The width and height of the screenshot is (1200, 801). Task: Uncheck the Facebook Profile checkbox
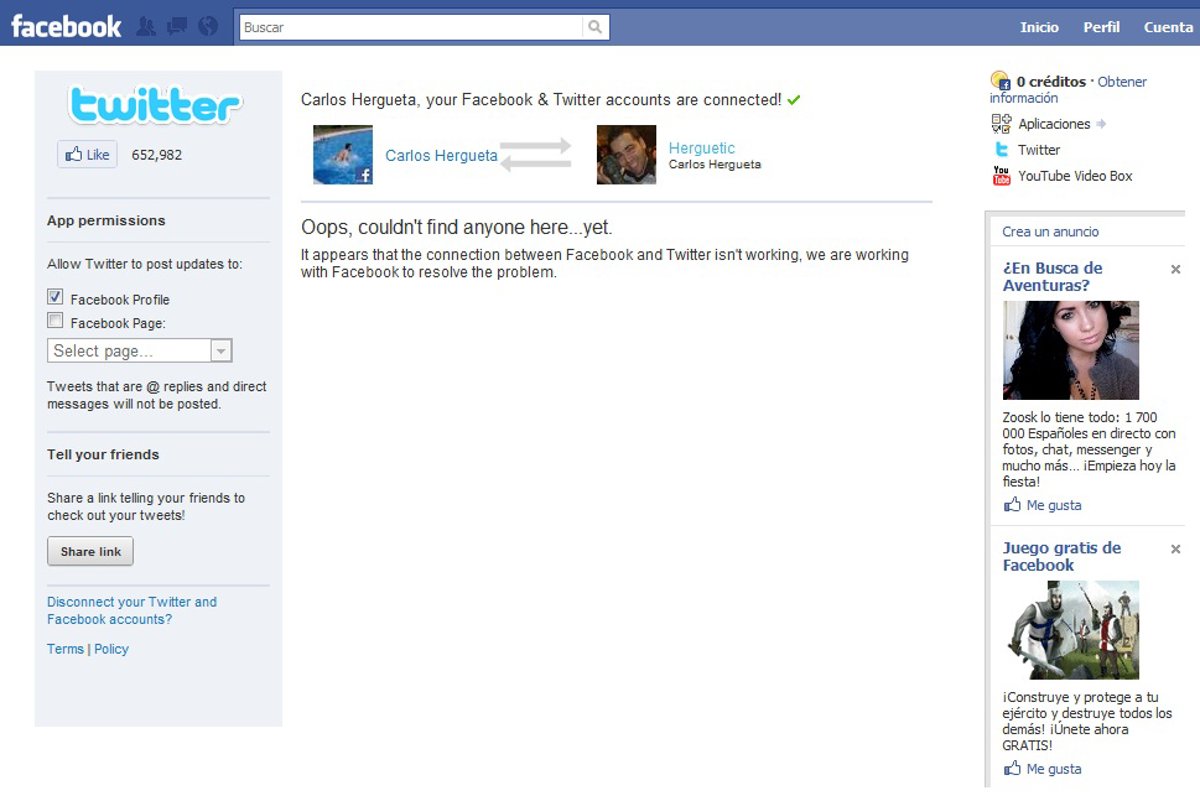click(x=56, y=297)
